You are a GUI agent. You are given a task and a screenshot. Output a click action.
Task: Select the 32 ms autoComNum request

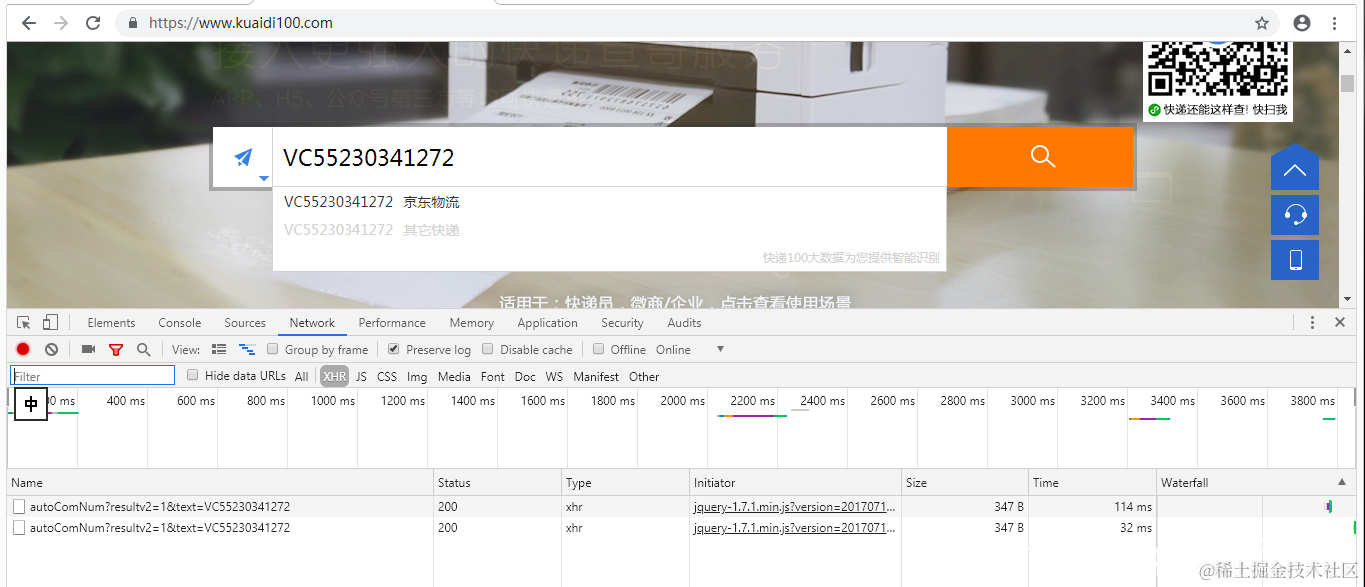pyautogui.click(x=682, y=527)
